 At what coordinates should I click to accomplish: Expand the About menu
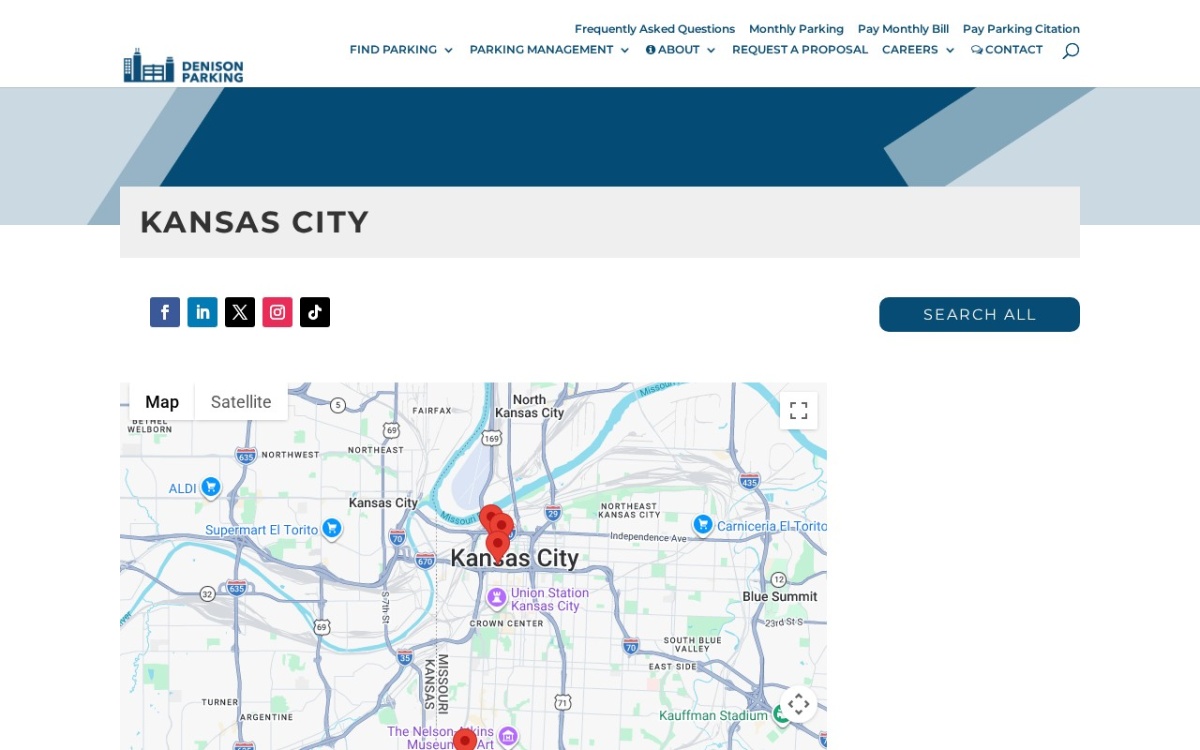pos(680,50)
